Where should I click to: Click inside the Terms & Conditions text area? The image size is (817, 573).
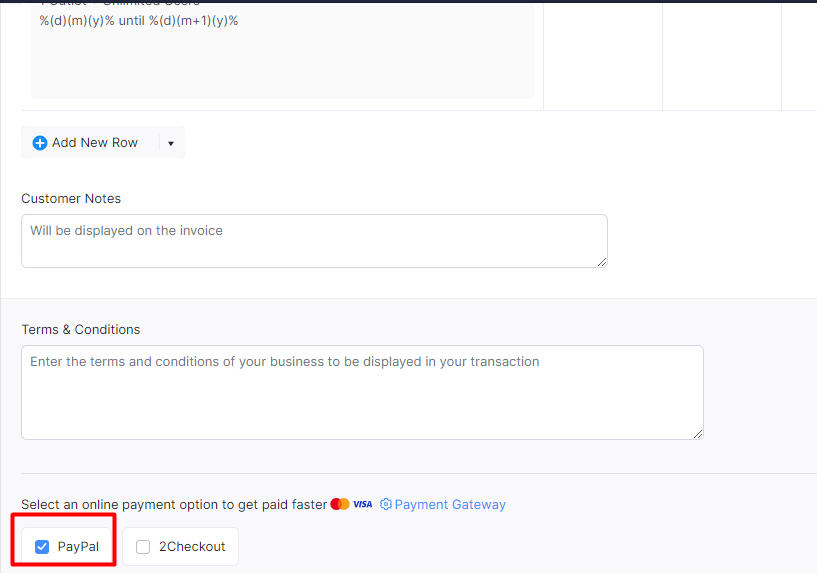362,392
